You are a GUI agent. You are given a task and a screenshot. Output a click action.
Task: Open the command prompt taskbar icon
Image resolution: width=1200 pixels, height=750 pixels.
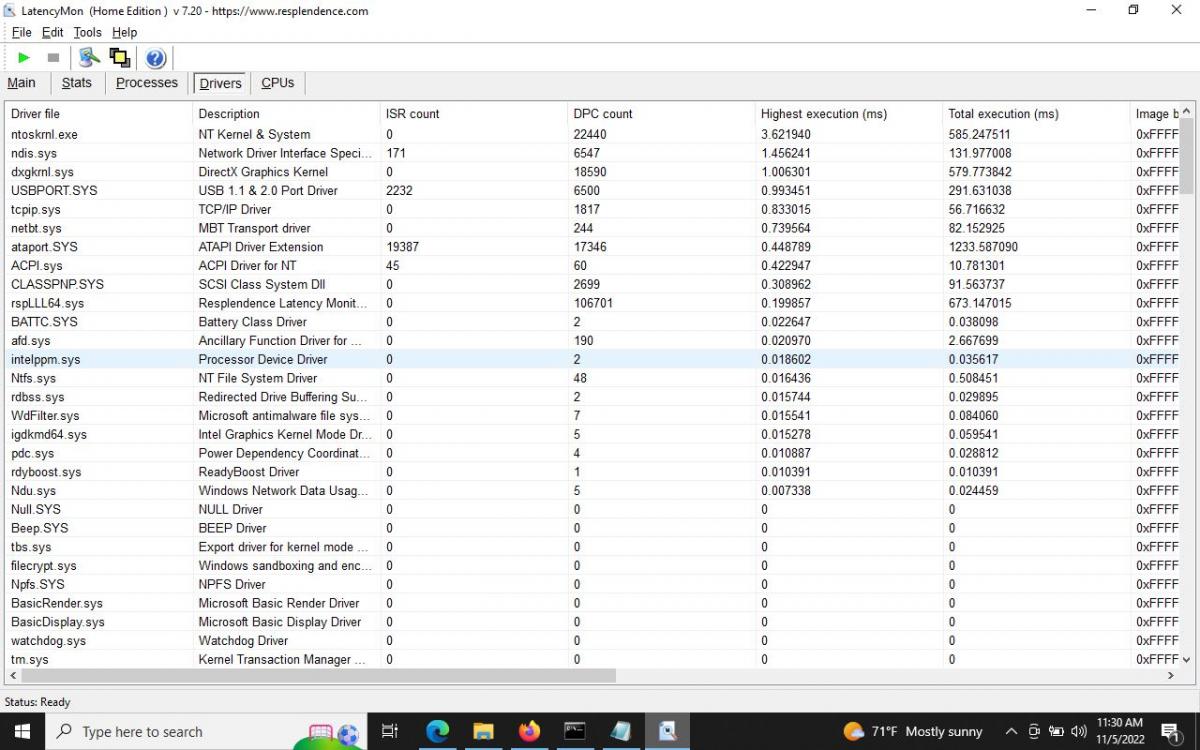point(575,731)
